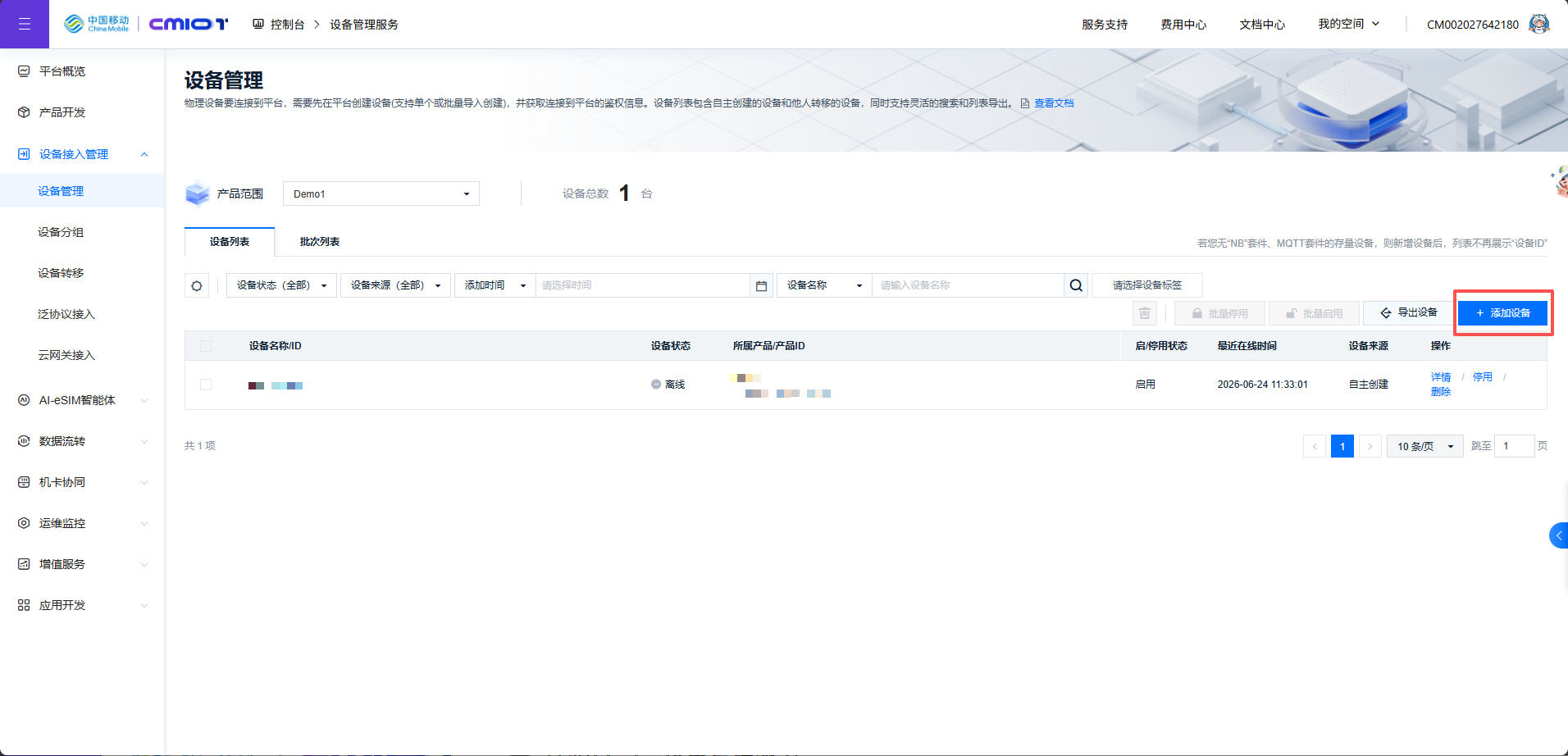
Task: Click the CMIOT logo
Action: click(x=189, y=24)
